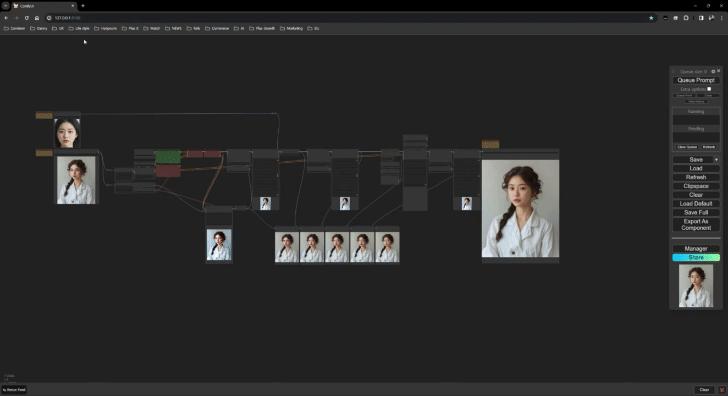
Task: Open the browser side panel icon
Action: click(x=701, y=18)
